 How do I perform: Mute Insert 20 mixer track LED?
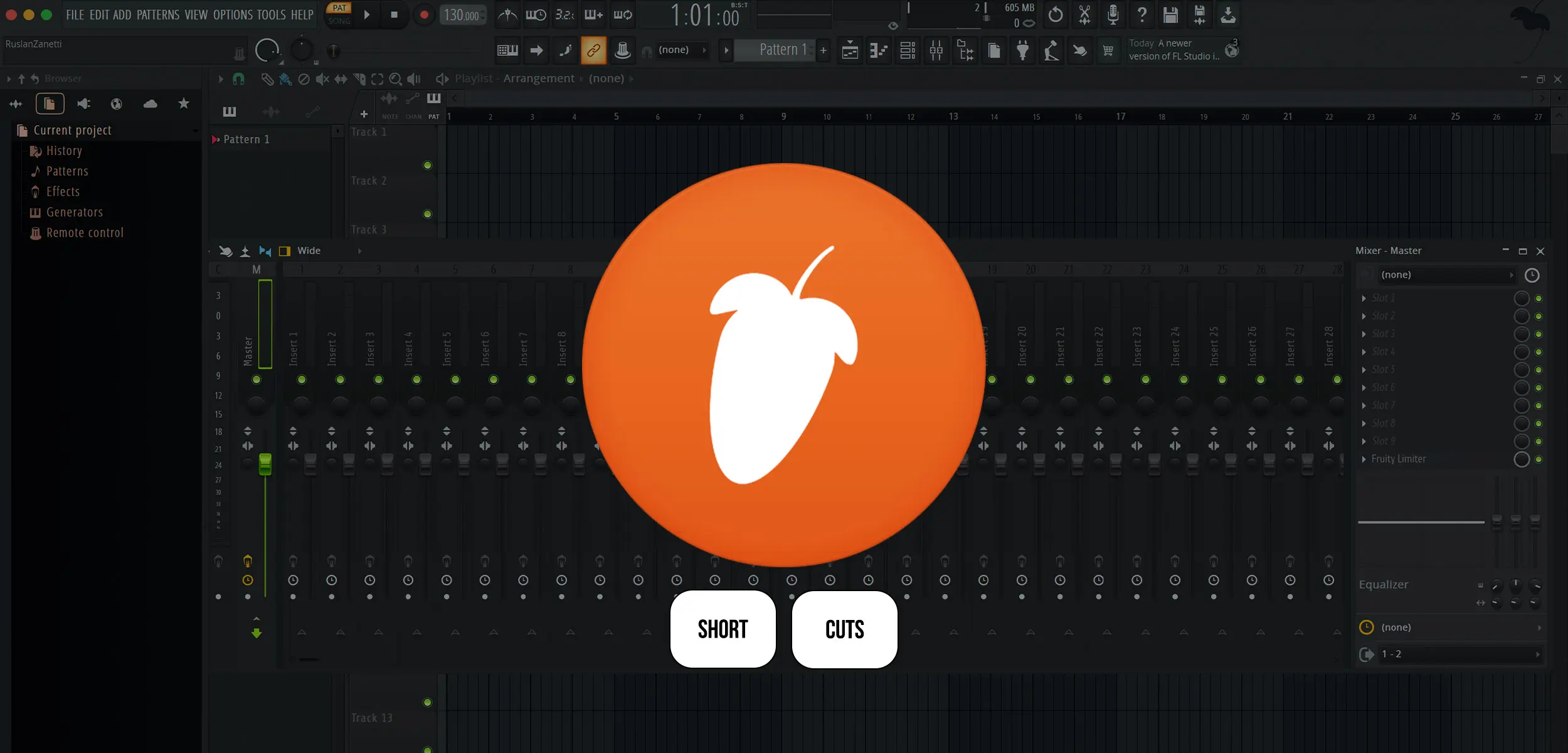pyautogui.click(x=1030, y=380)
